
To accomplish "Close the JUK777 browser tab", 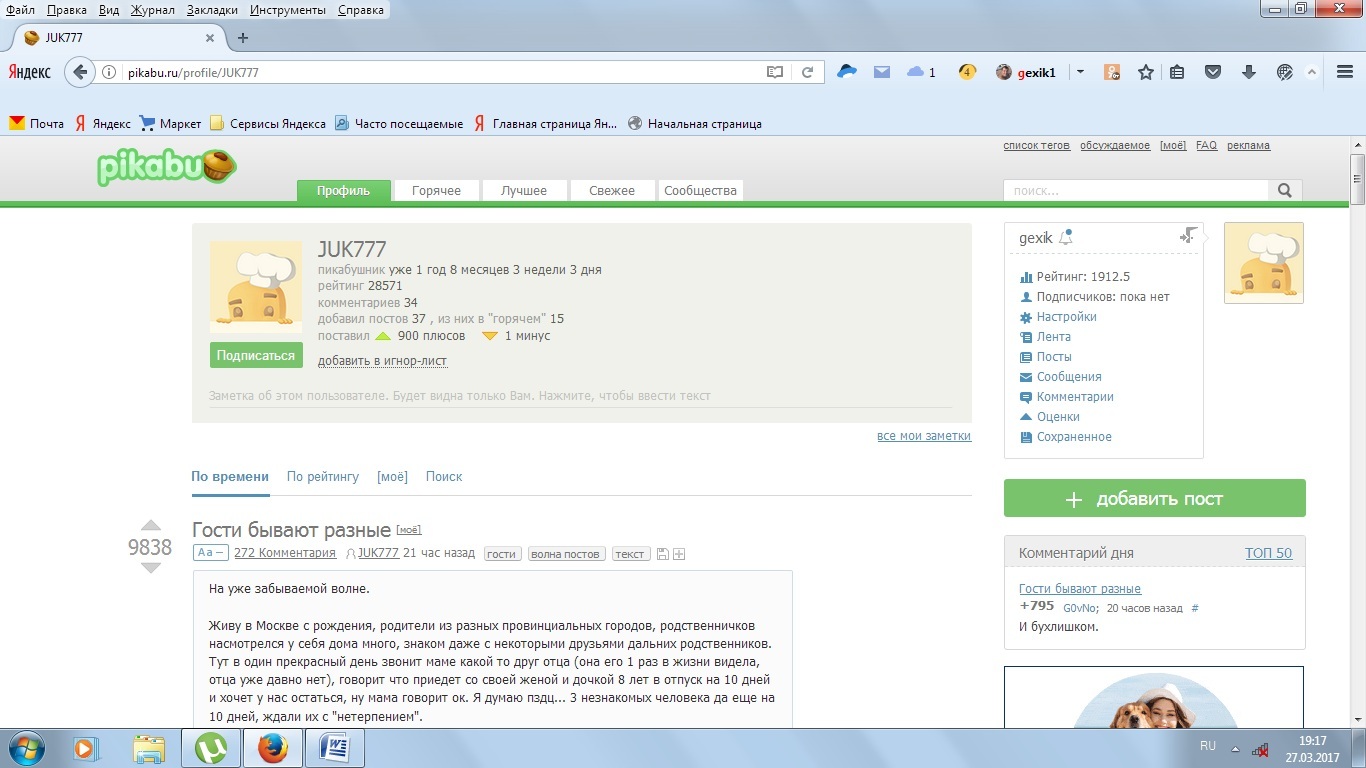I will click(x=210, y=38).
